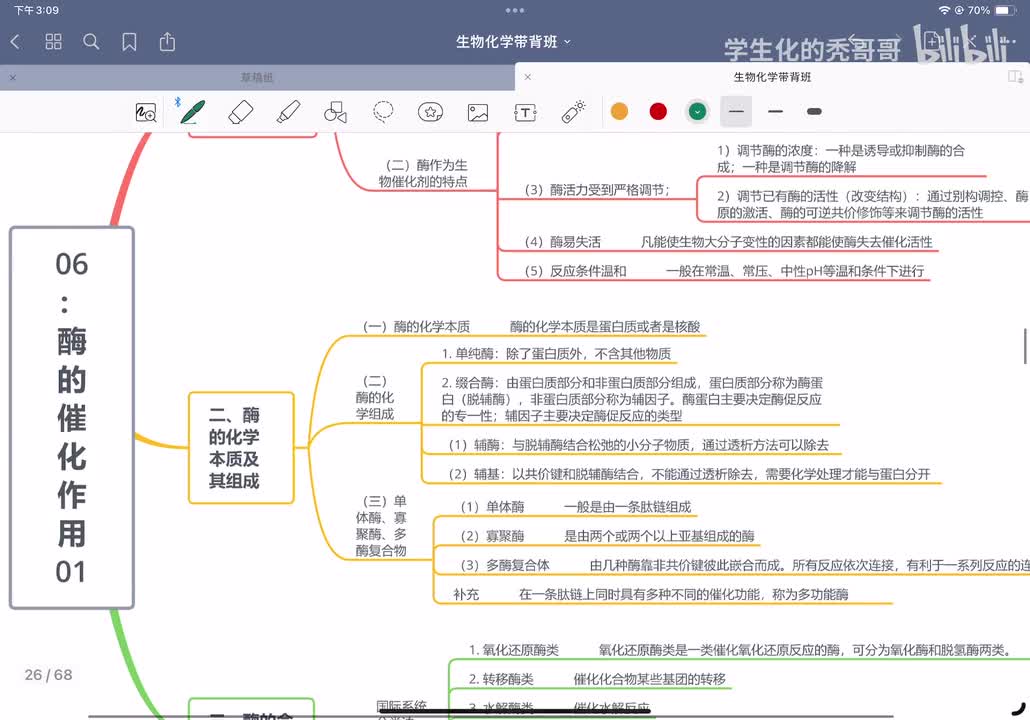Click the (3) 多酶复合体 item

504,565
